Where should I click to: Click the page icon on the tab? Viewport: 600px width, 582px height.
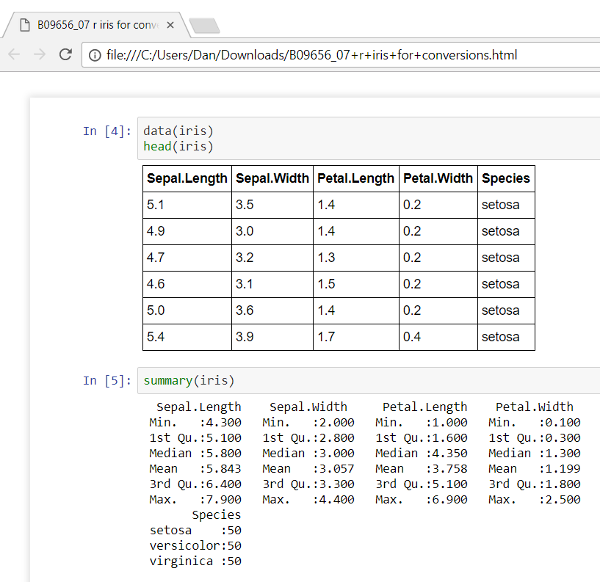tap(25, 25)
